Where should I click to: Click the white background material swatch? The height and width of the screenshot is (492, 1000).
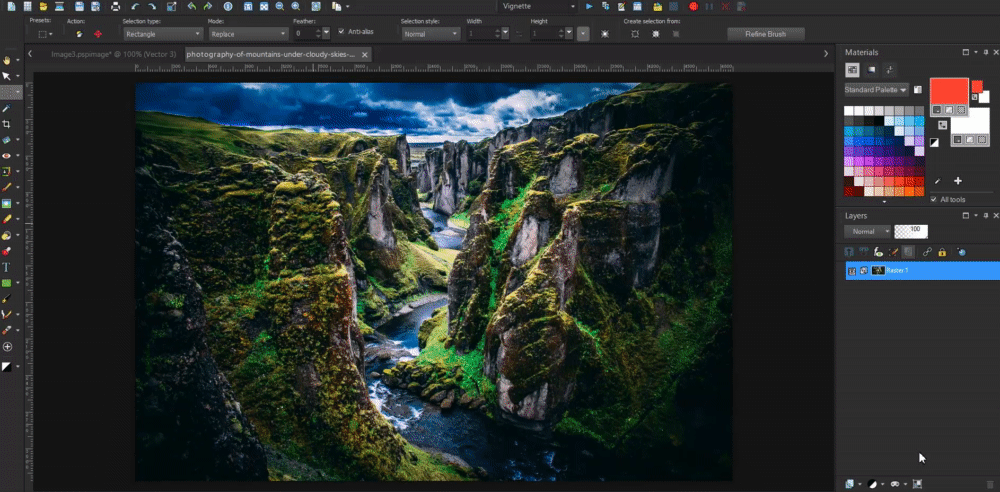969,121
